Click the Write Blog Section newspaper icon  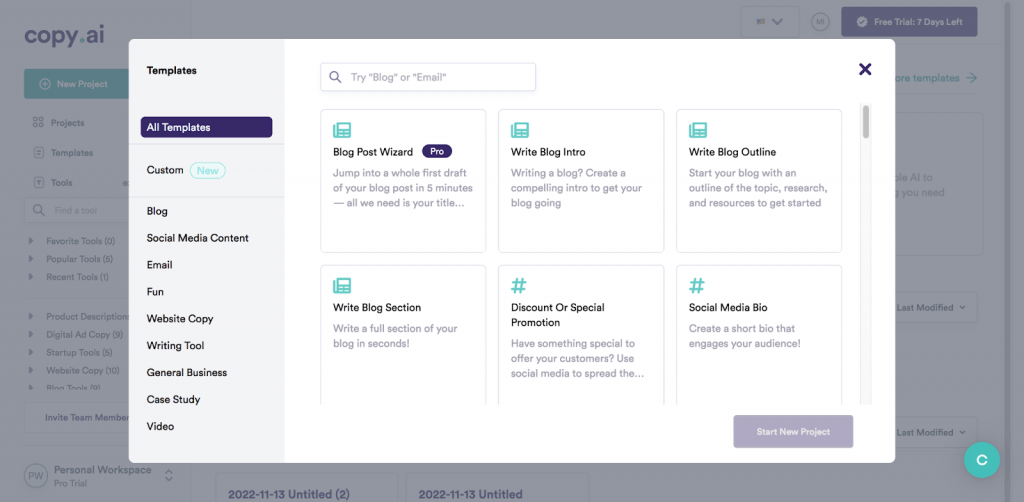point(342,285)
